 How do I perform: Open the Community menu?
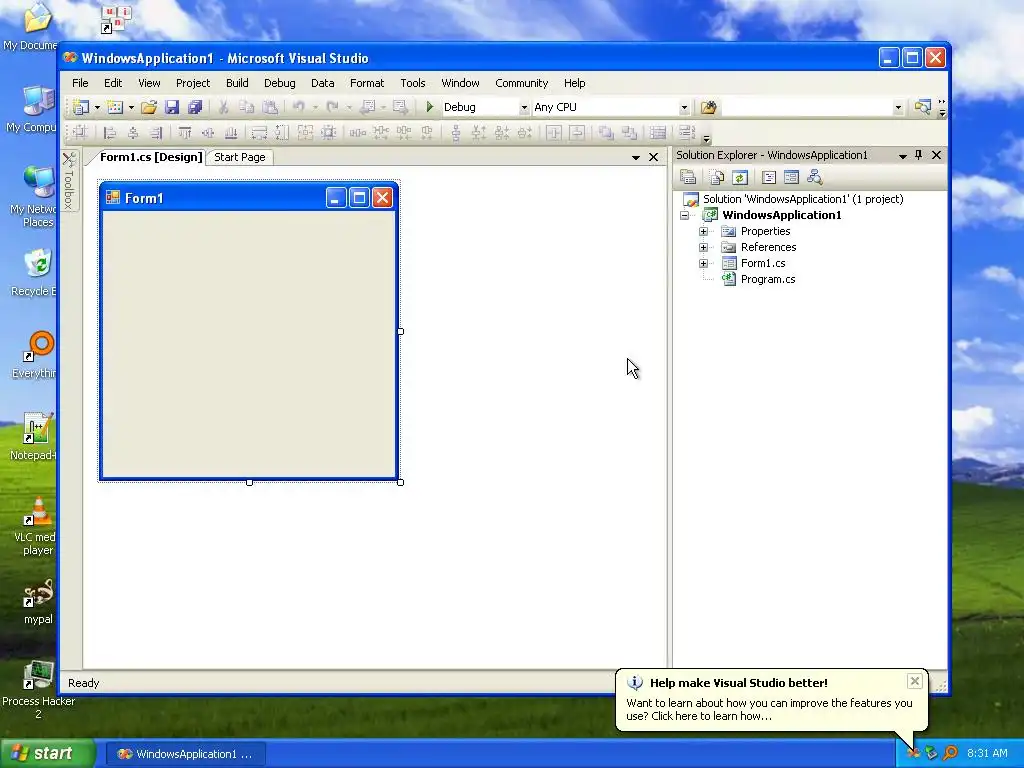521,83
